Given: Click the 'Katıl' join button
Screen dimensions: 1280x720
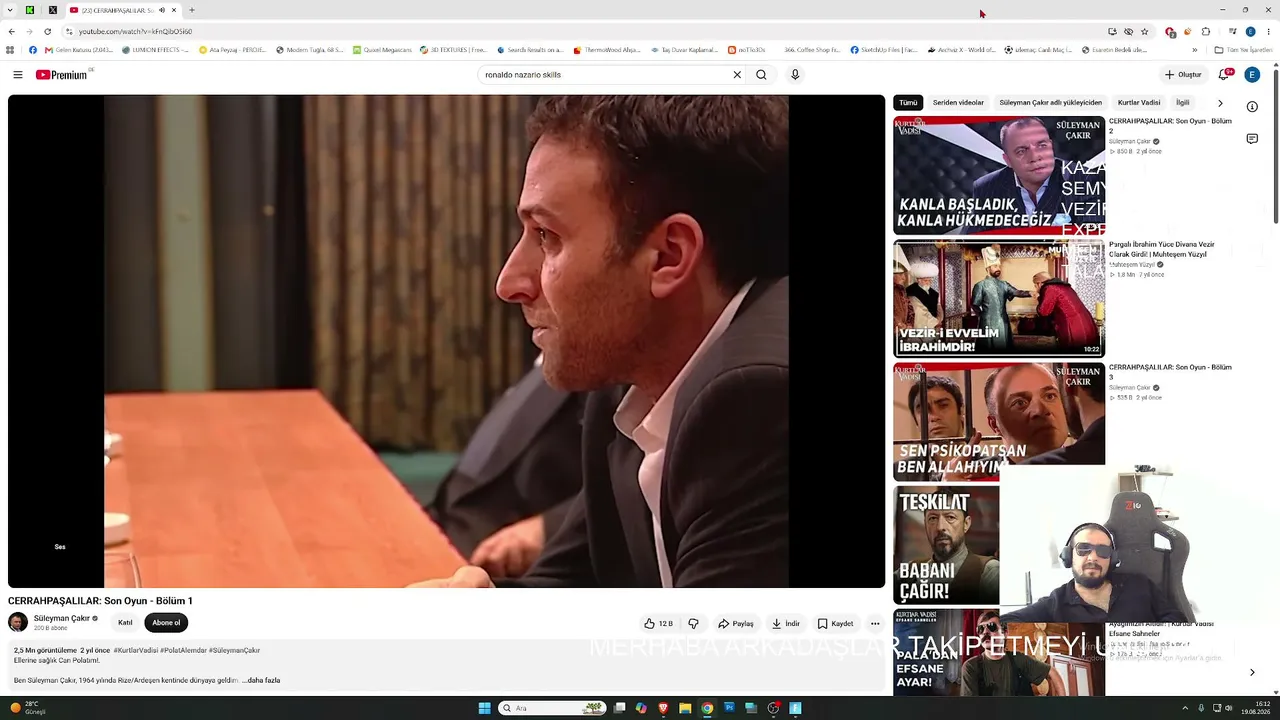Looking at the screenshot, I should (125, 623).
